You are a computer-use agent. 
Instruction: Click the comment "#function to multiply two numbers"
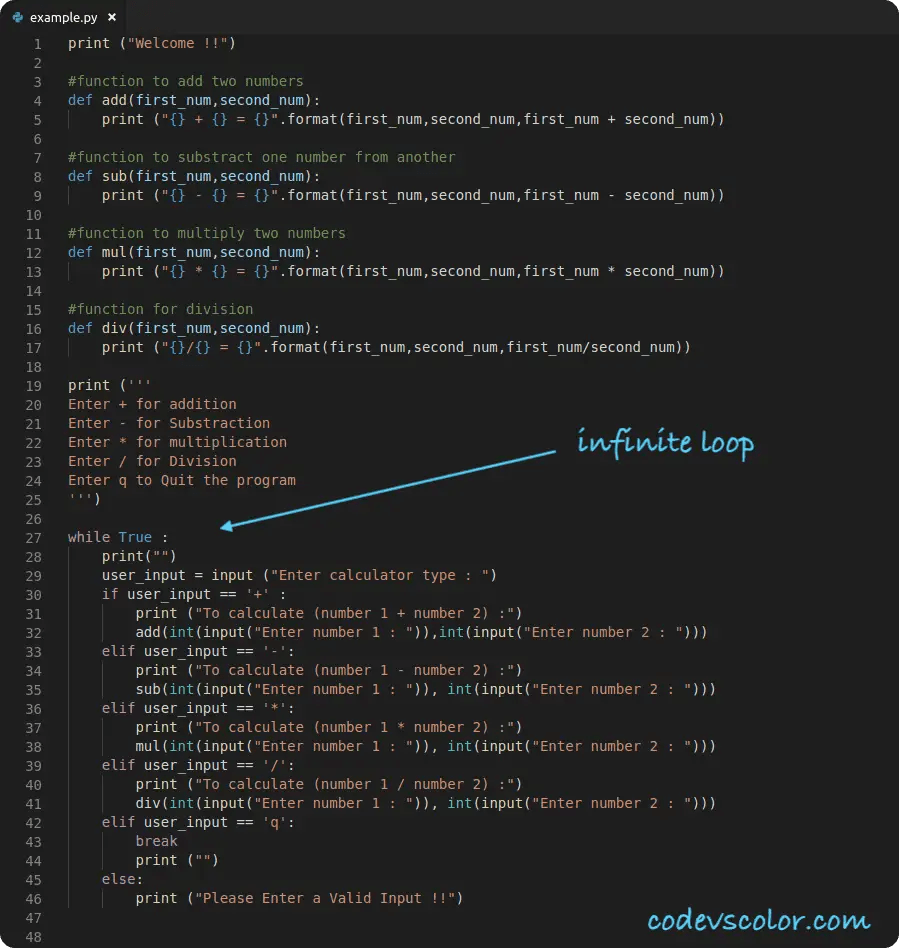207,233
